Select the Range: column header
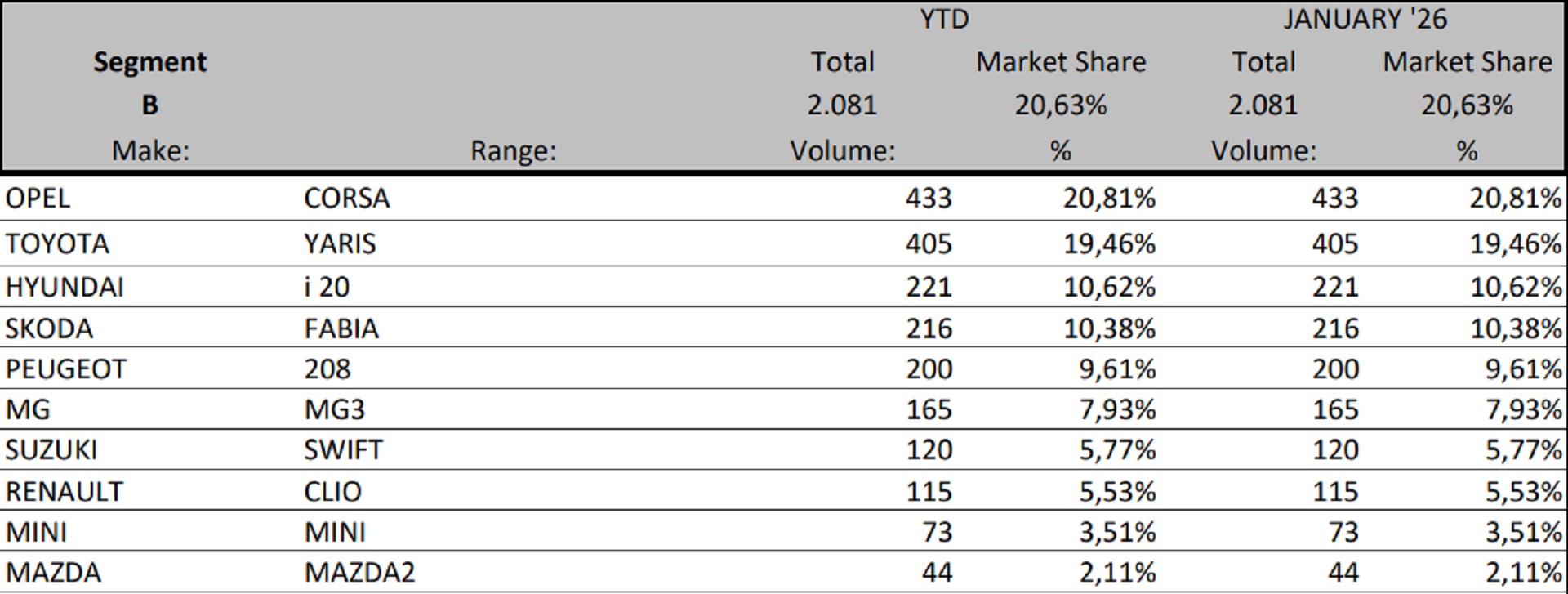Viewport: 1568px width, 594px height. click(513, 151)
